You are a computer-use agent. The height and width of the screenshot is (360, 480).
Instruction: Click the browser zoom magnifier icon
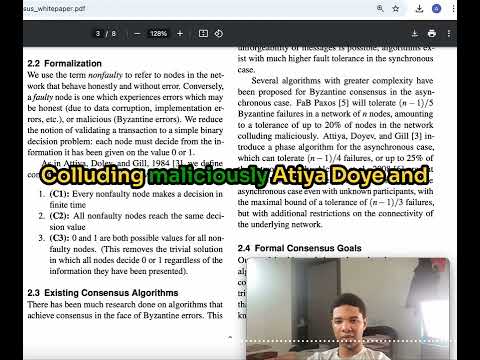coord(380,9)
